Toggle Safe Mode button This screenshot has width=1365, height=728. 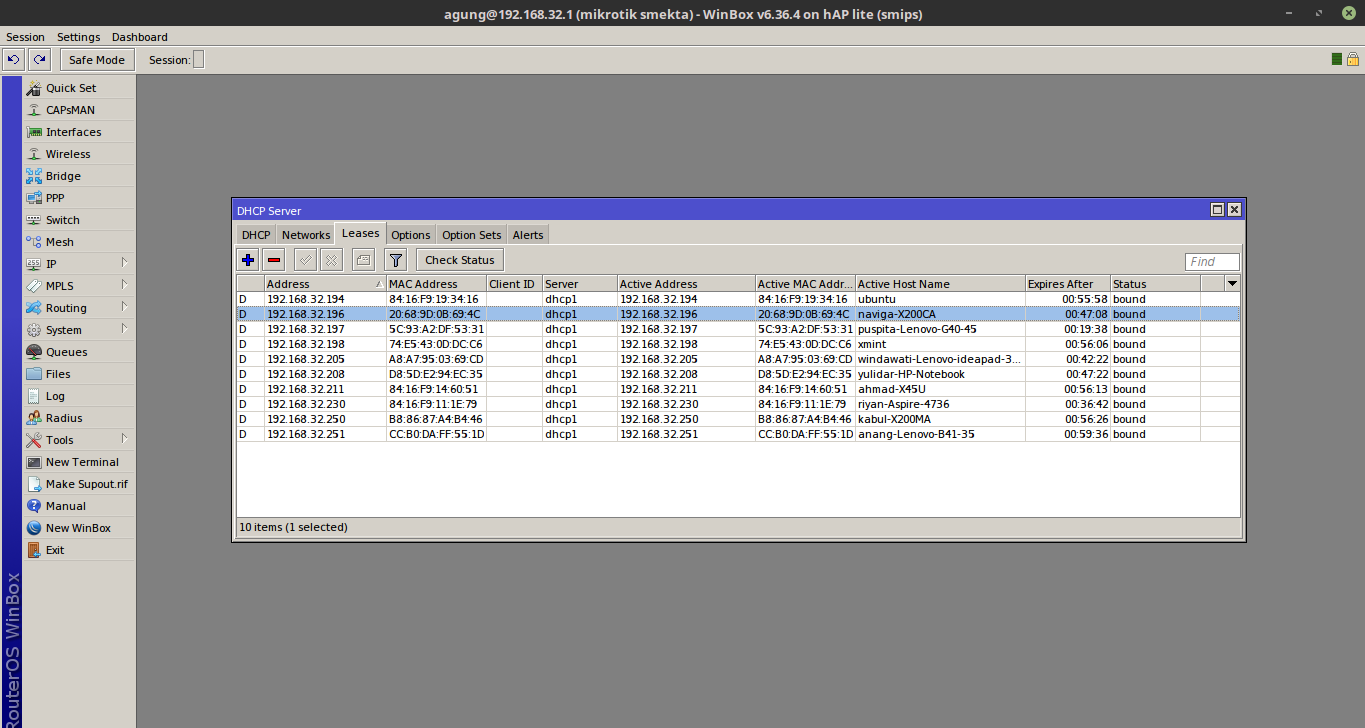97,60
